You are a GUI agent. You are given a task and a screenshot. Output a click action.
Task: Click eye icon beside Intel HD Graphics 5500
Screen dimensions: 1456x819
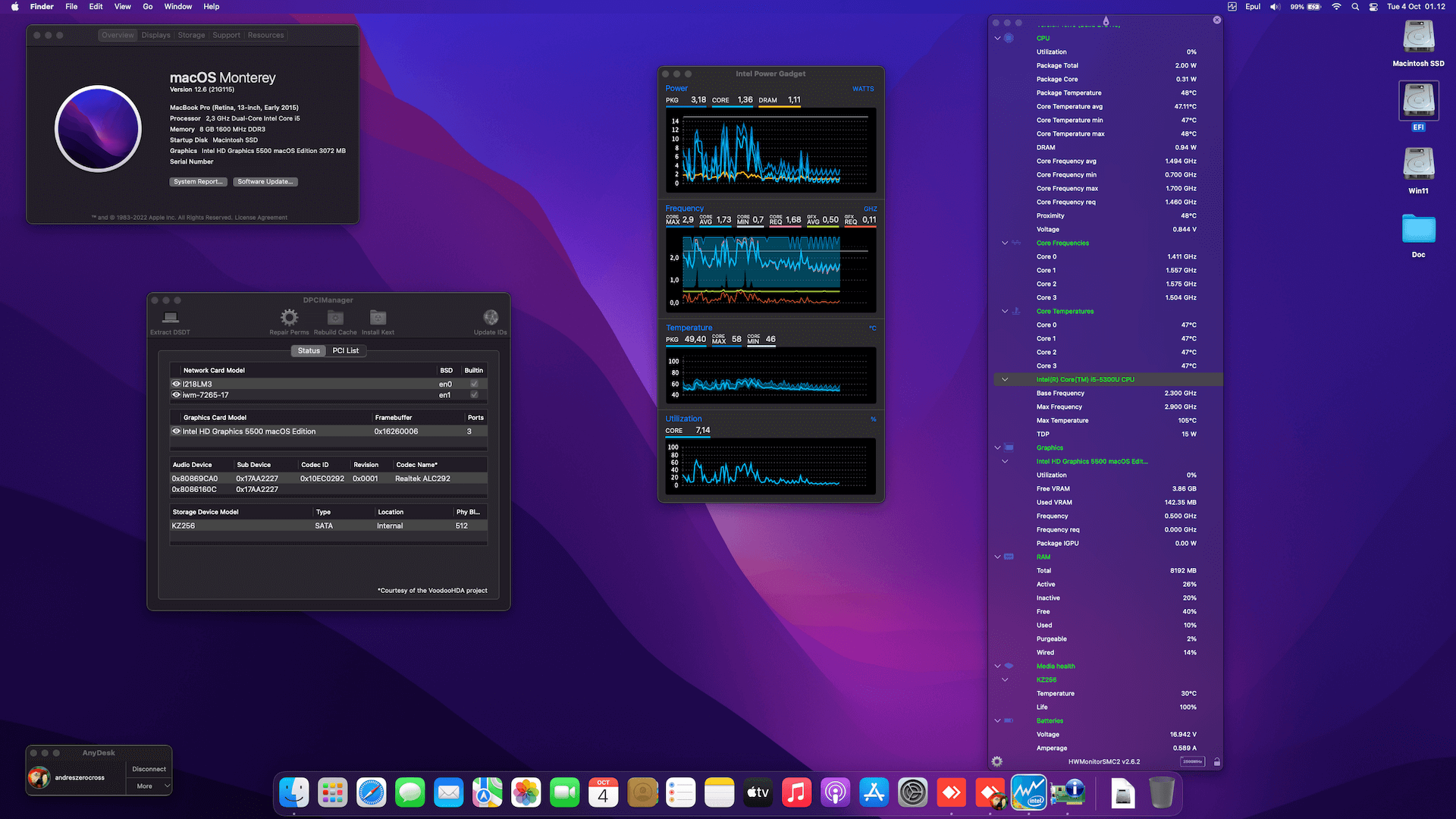176,431
